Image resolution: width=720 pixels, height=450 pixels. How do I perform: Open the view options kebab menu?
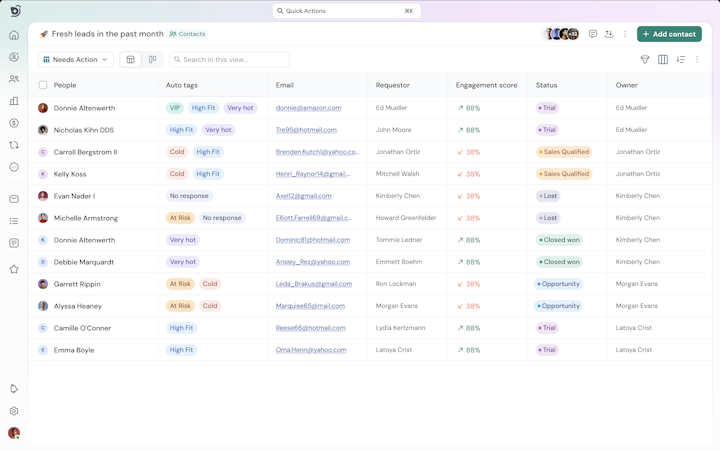point(697,60)
